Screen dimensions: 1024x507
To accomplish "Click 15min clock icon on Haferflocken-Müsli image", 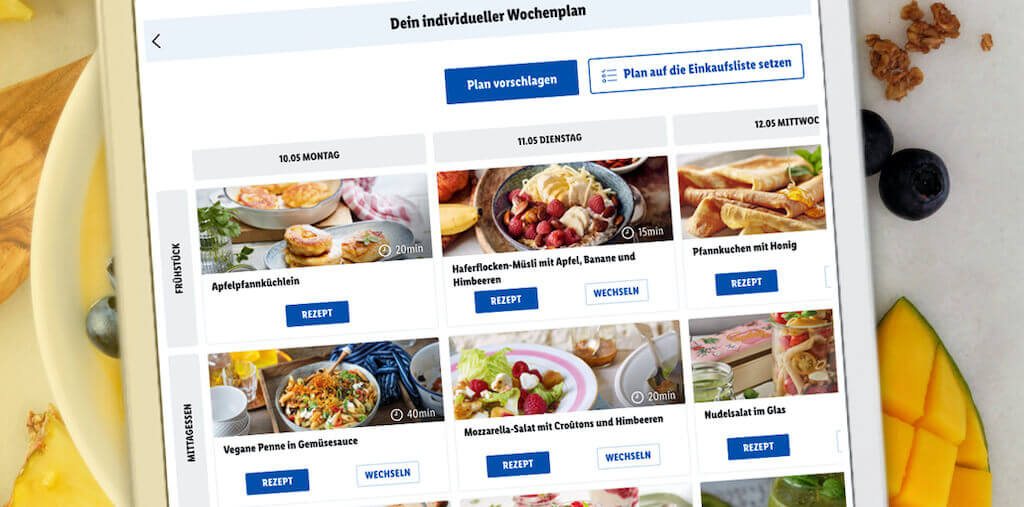I will click(628, 233).
